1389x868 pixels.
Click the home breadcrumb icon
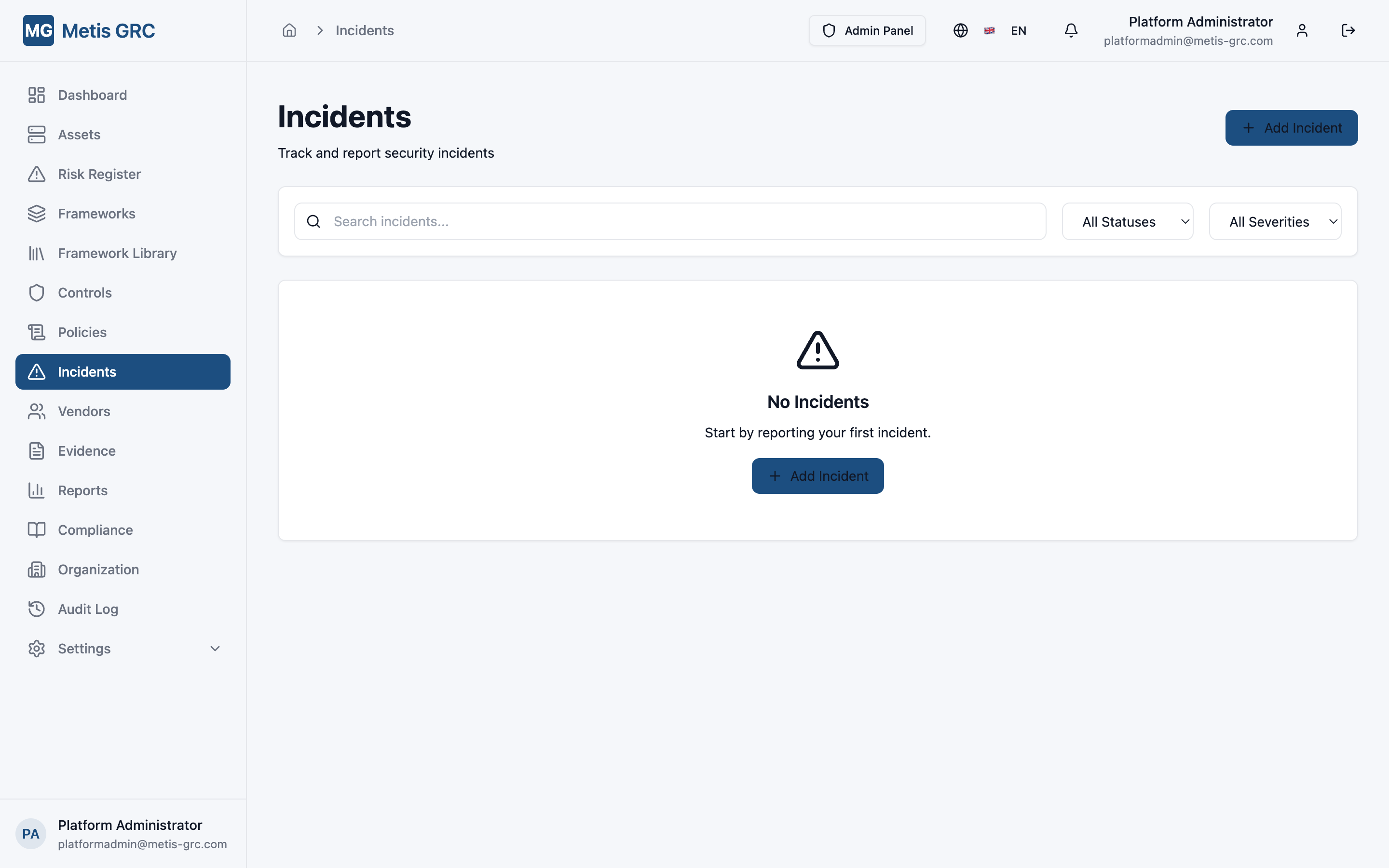289,30
